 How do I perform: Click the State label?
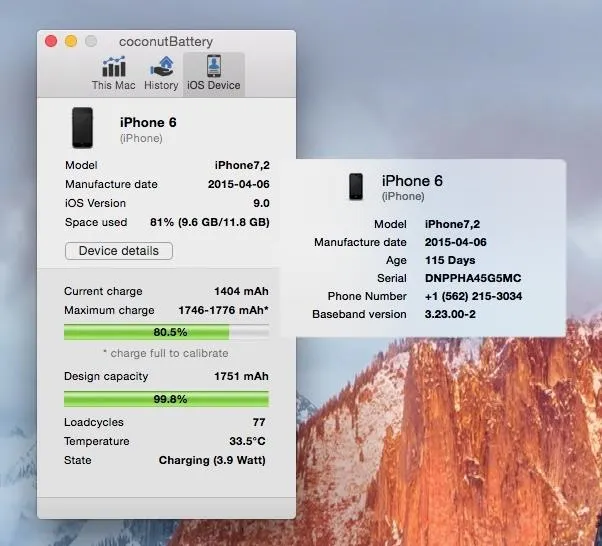pos(78,460)
